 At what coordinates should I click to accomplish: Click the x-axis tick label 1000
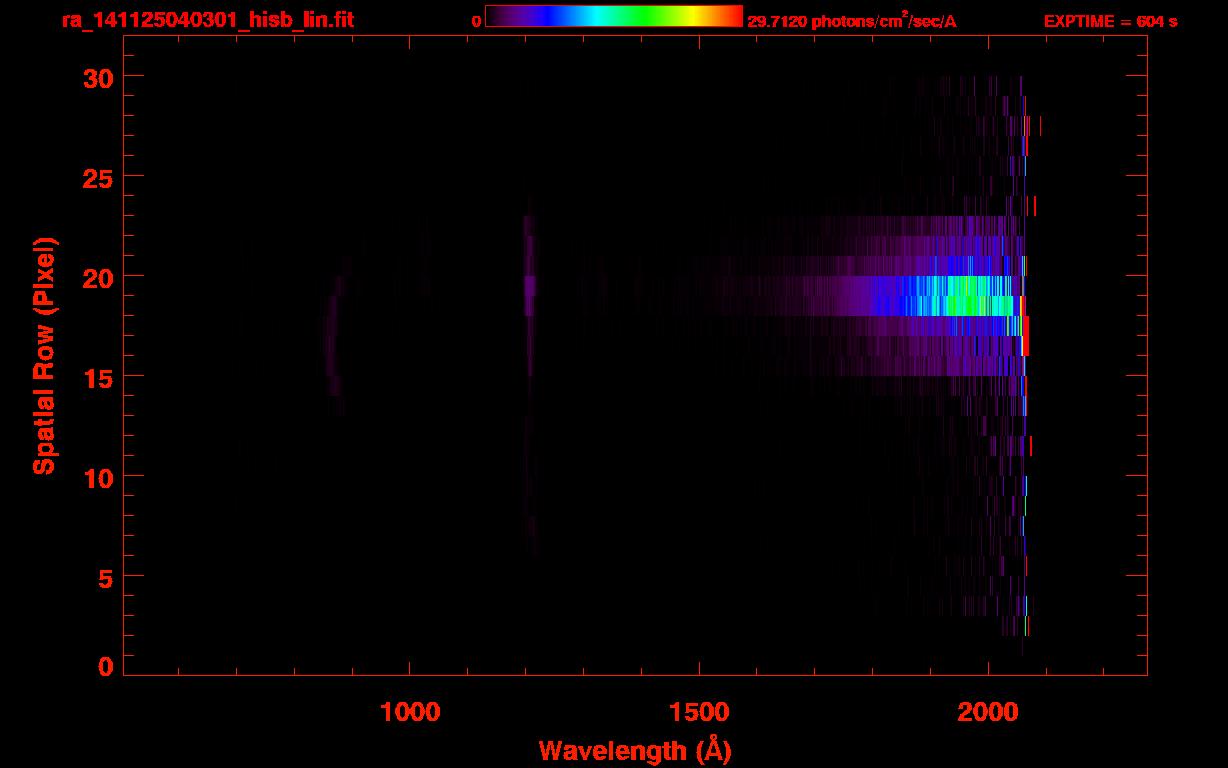(411, 712)
